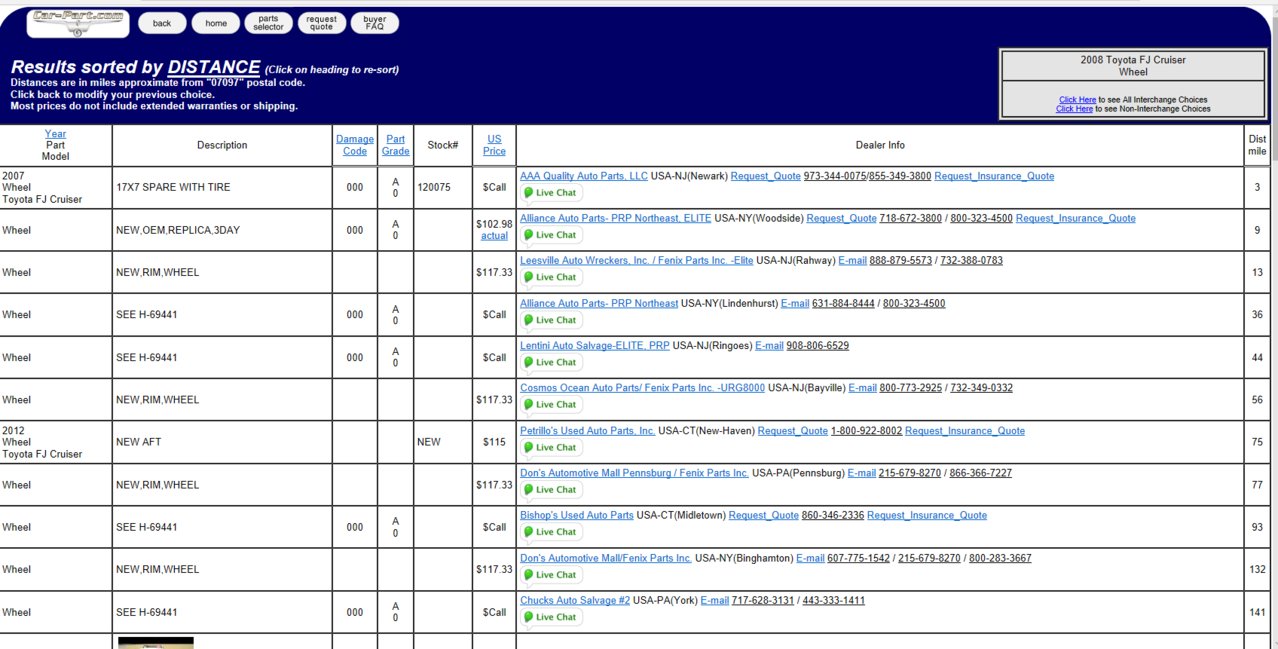Click the actual price link under $102.98
Image resolution: width=1278 pixels, height=649 pixels.
[494, 236]
